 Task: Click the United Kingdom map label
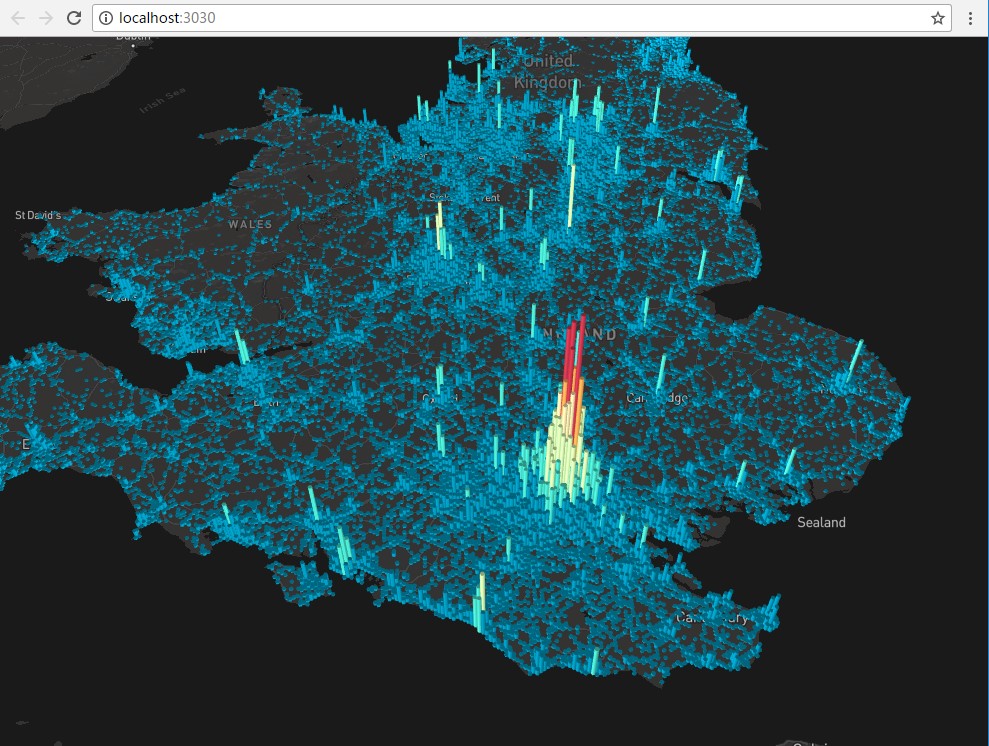pos(546,71)
